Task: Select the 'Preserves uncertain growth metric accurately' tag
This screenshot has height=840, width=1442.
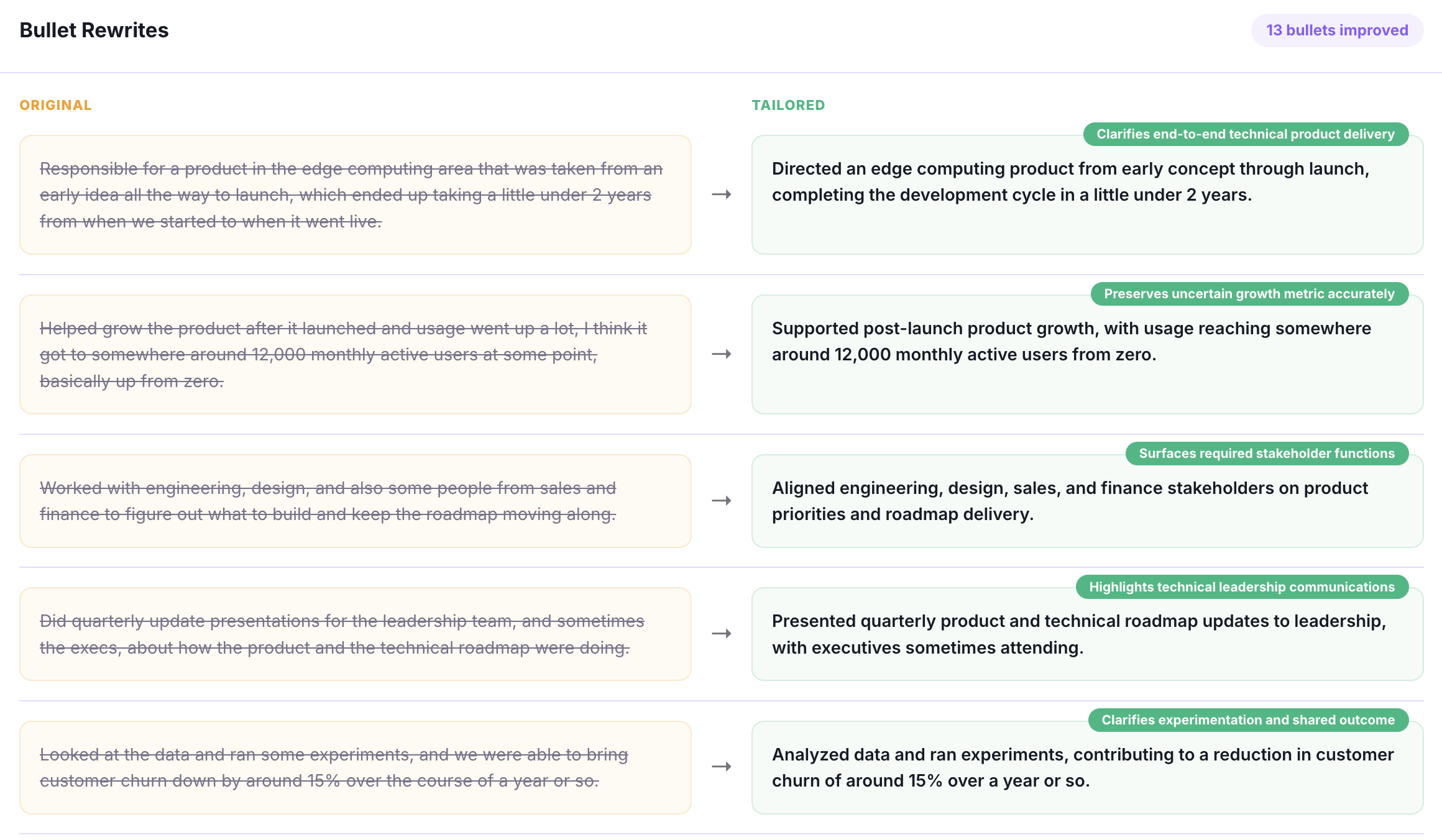Action: click(1249, 294)
